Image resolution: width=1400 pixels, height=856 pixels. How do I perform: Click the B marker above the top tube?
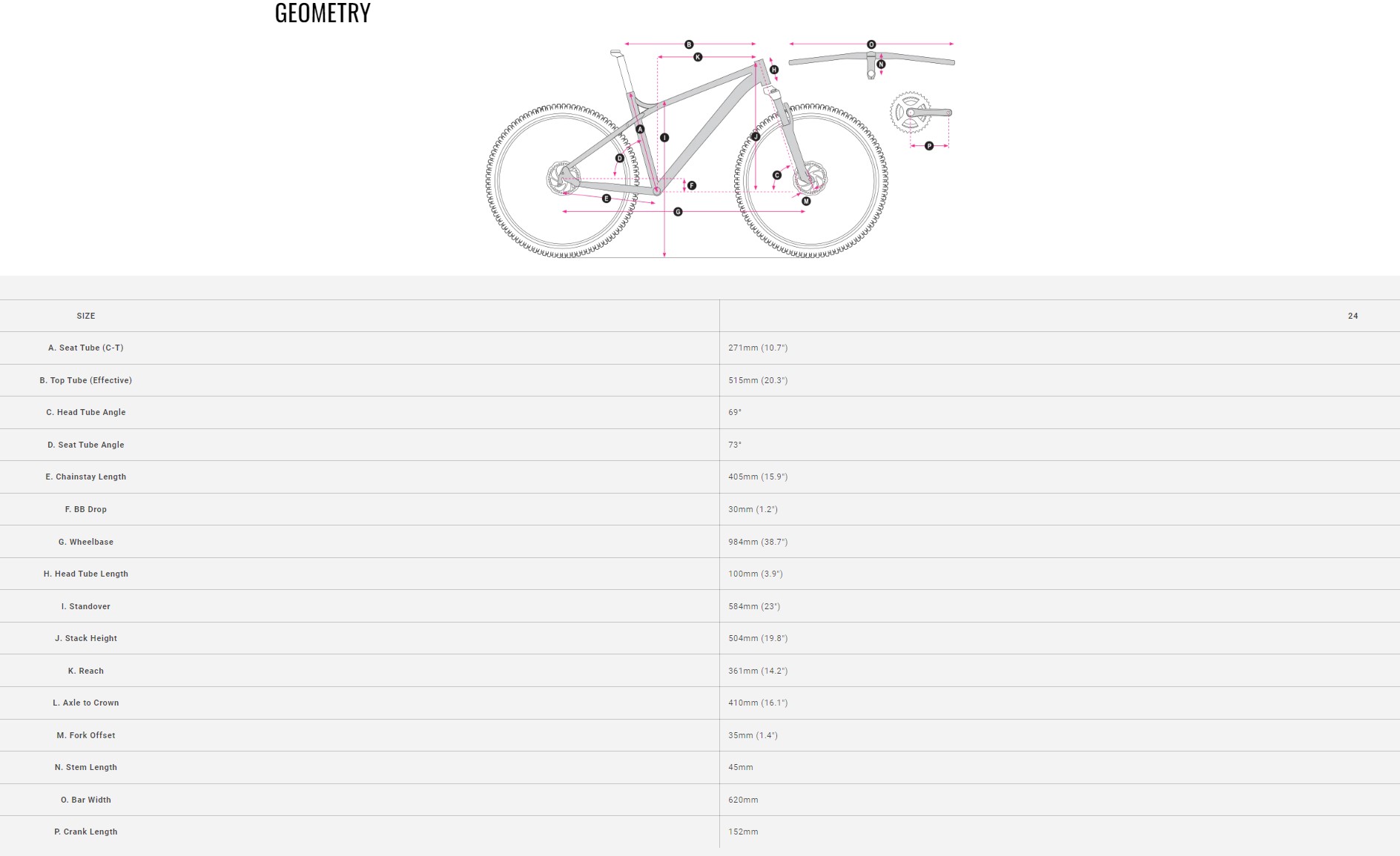pyautogui.click(x=689, y=44)
